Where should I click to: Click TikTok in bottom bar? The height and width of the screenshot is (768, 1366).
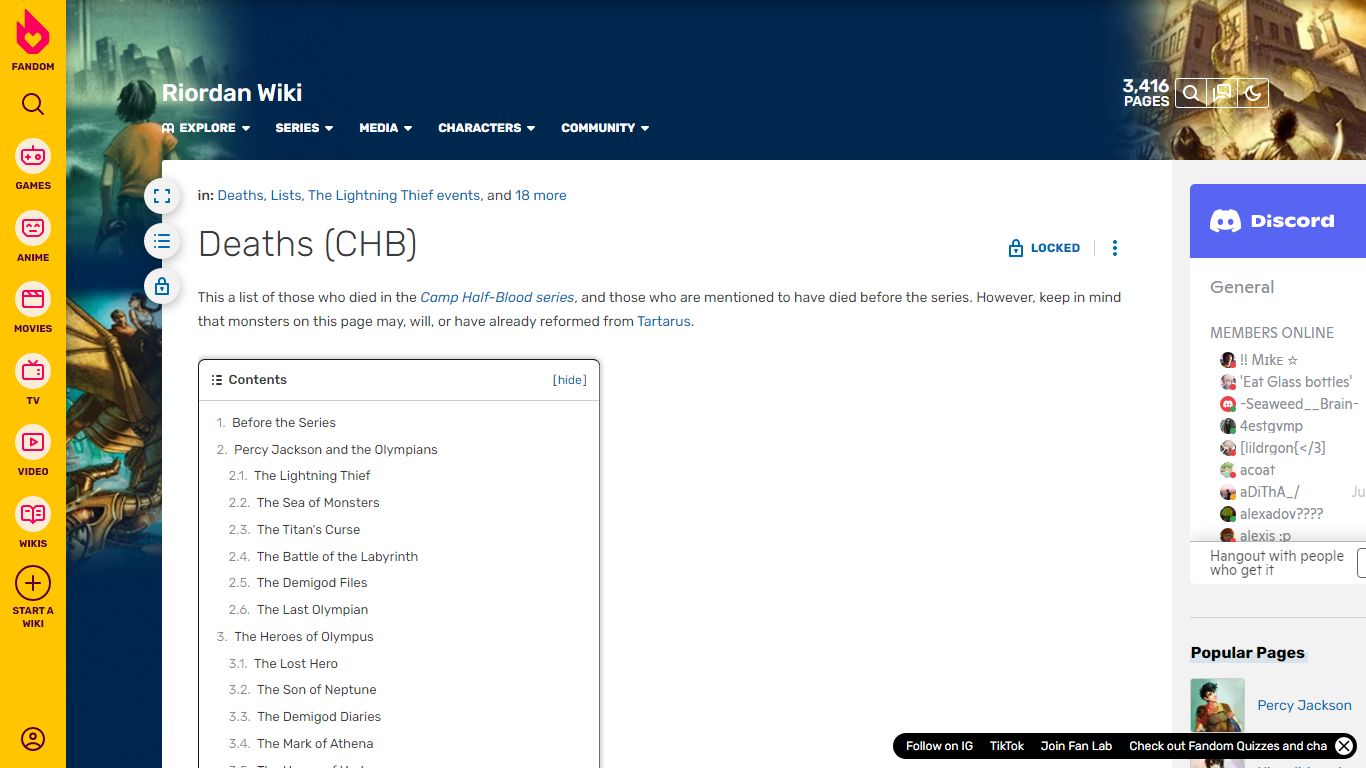point(1007,746)
